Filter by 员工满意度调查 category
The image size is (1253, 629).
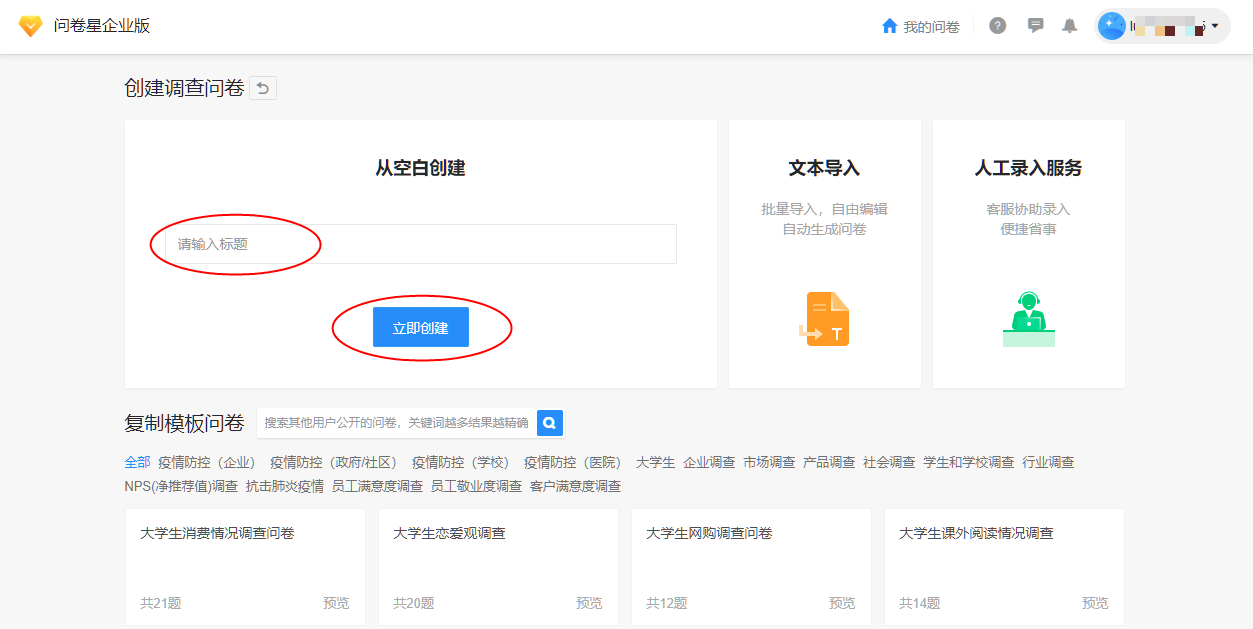(x=377, y=486)
